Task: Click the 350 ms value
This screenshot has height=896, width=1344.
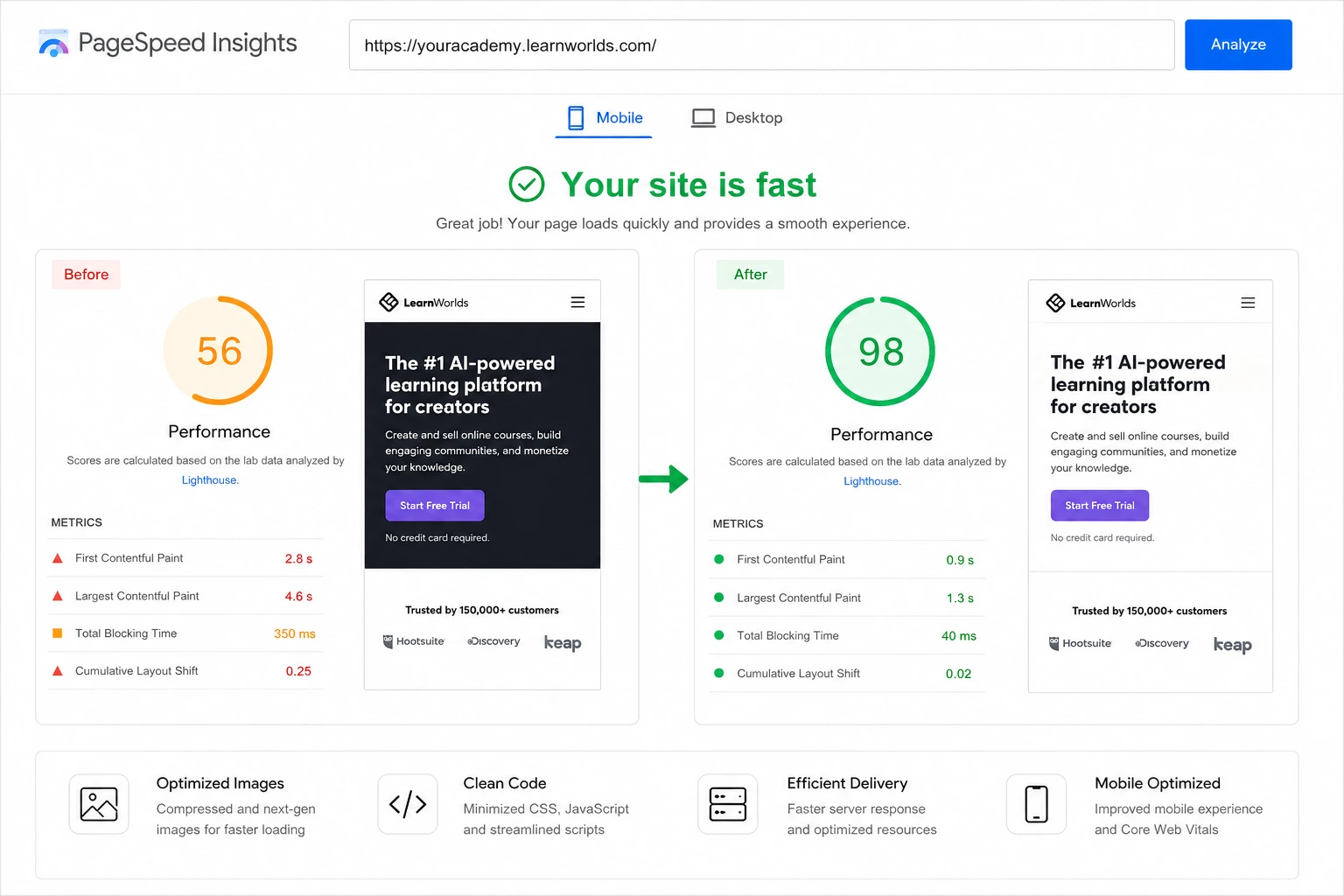Action: pyautogui.click(x=295, y=633)
